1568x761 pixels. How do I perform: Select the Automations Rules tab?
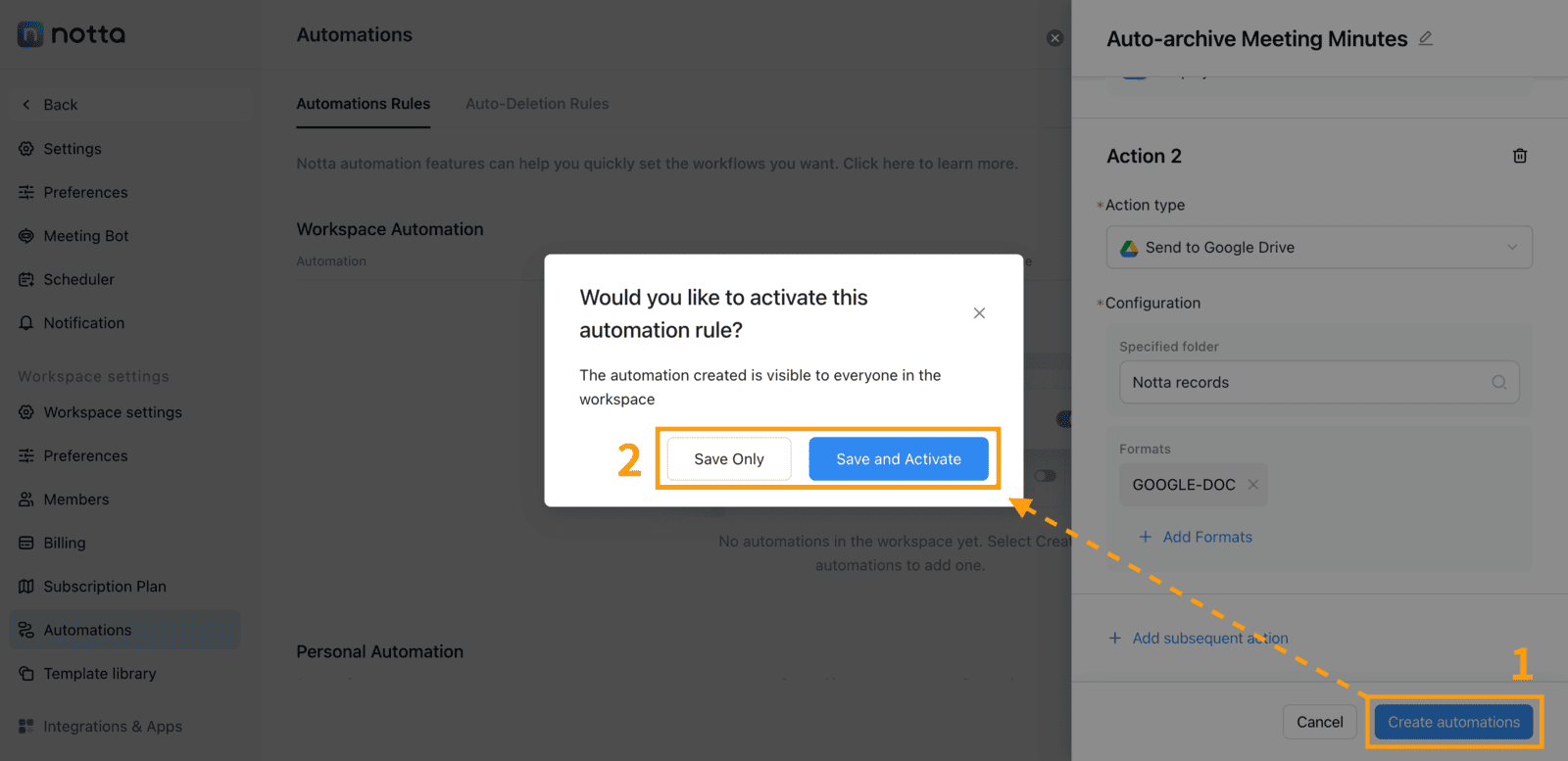click(x=364, y=104)
